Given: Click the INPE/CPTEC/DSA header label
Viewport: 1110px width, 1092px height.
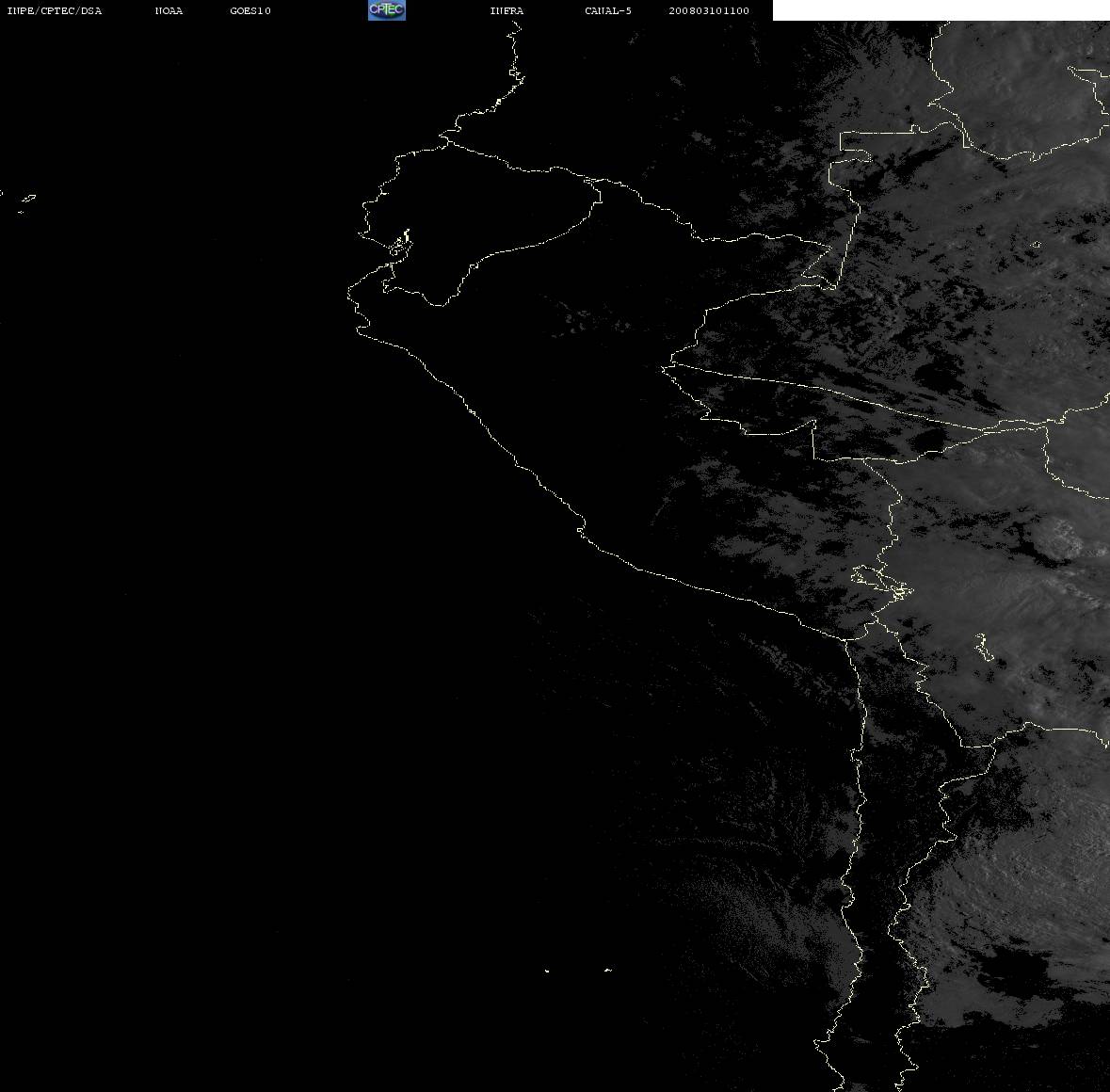Looking at the screenshot, I should click(55, 10).
